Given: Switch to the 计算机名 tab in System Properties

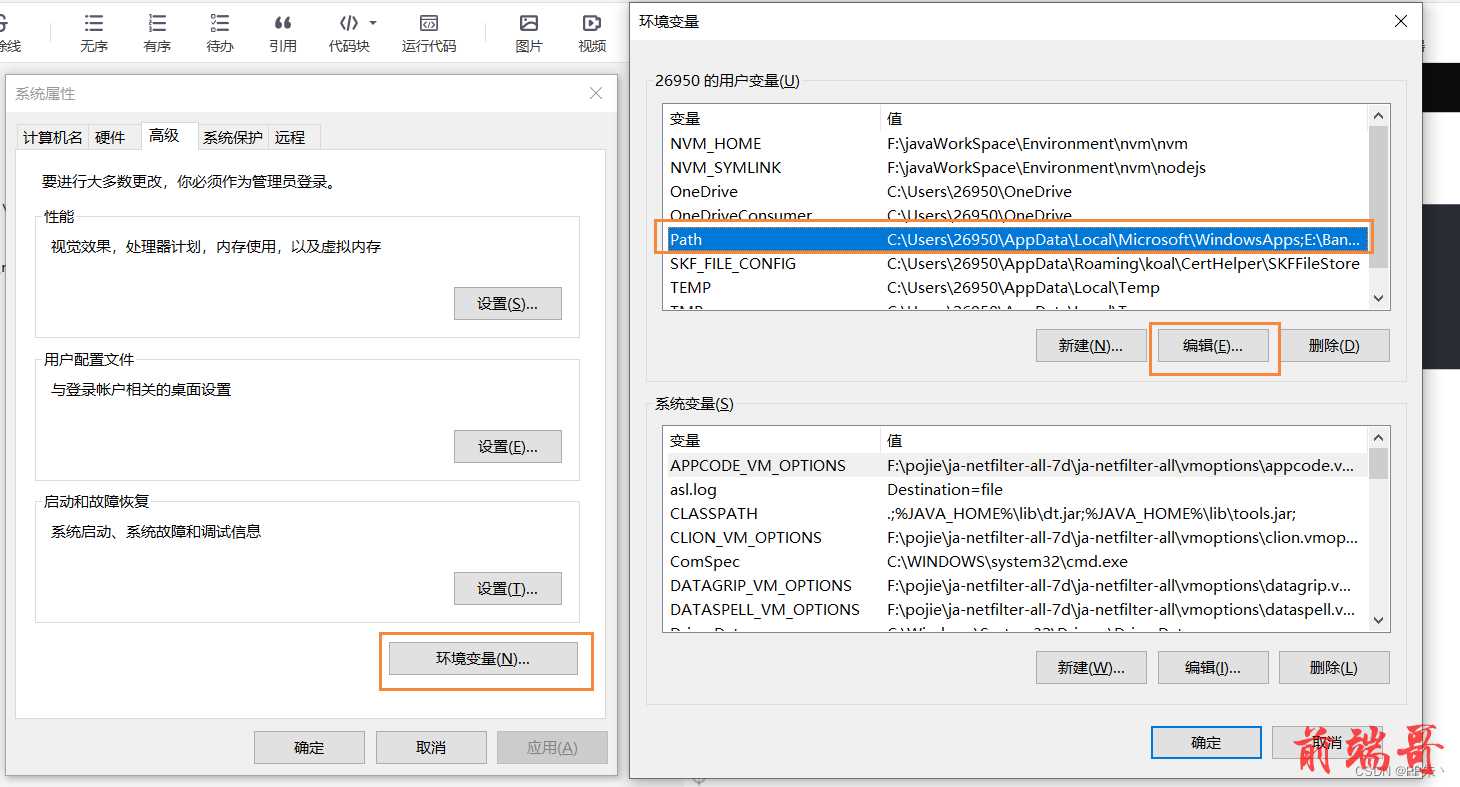Looking at the screenshot, I should (53, 137).
